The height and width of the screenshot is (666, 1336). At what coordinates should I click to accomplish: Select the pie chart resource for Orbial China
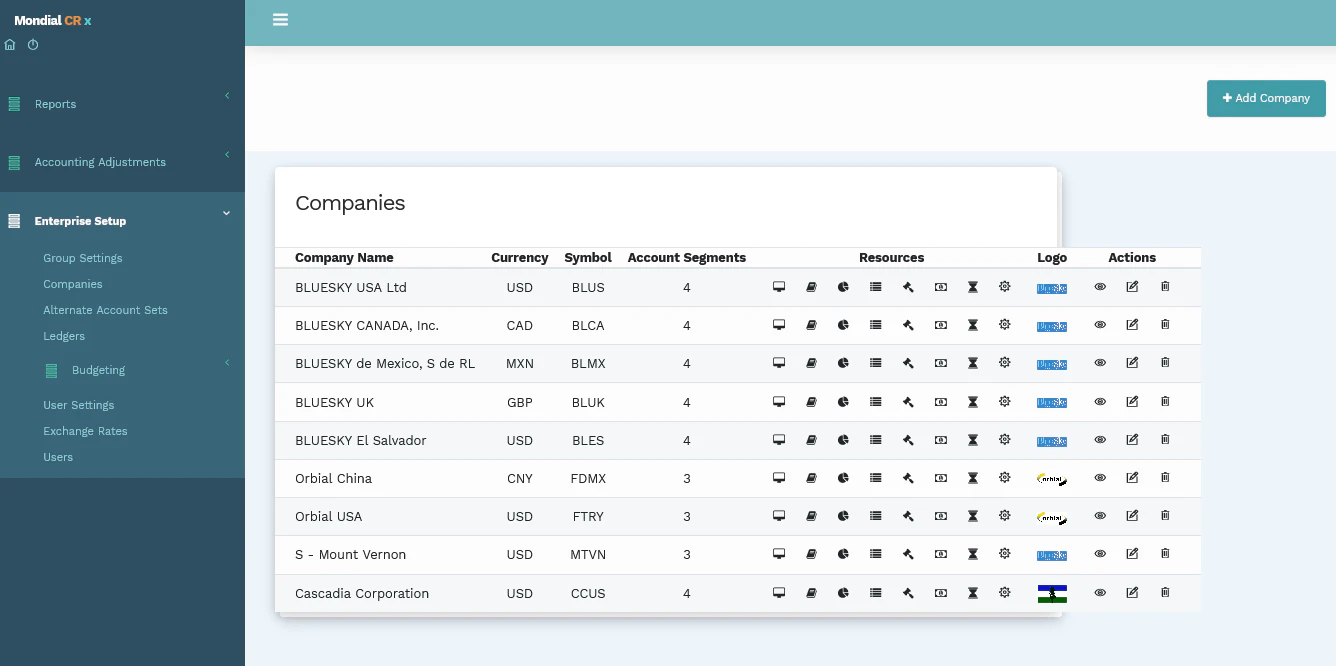[843, 478]
